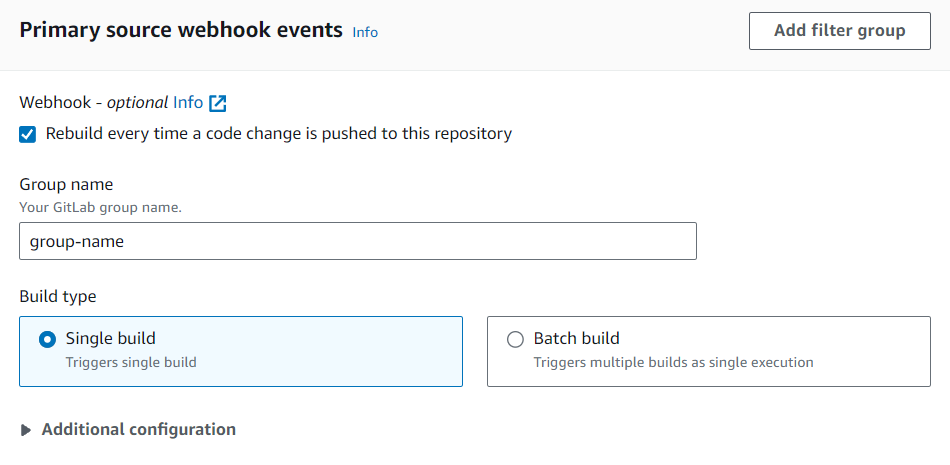The width and height of the screenshot is (950, 465).
Task: Click the Rebuild every time label text
Action: click(278, 133)
